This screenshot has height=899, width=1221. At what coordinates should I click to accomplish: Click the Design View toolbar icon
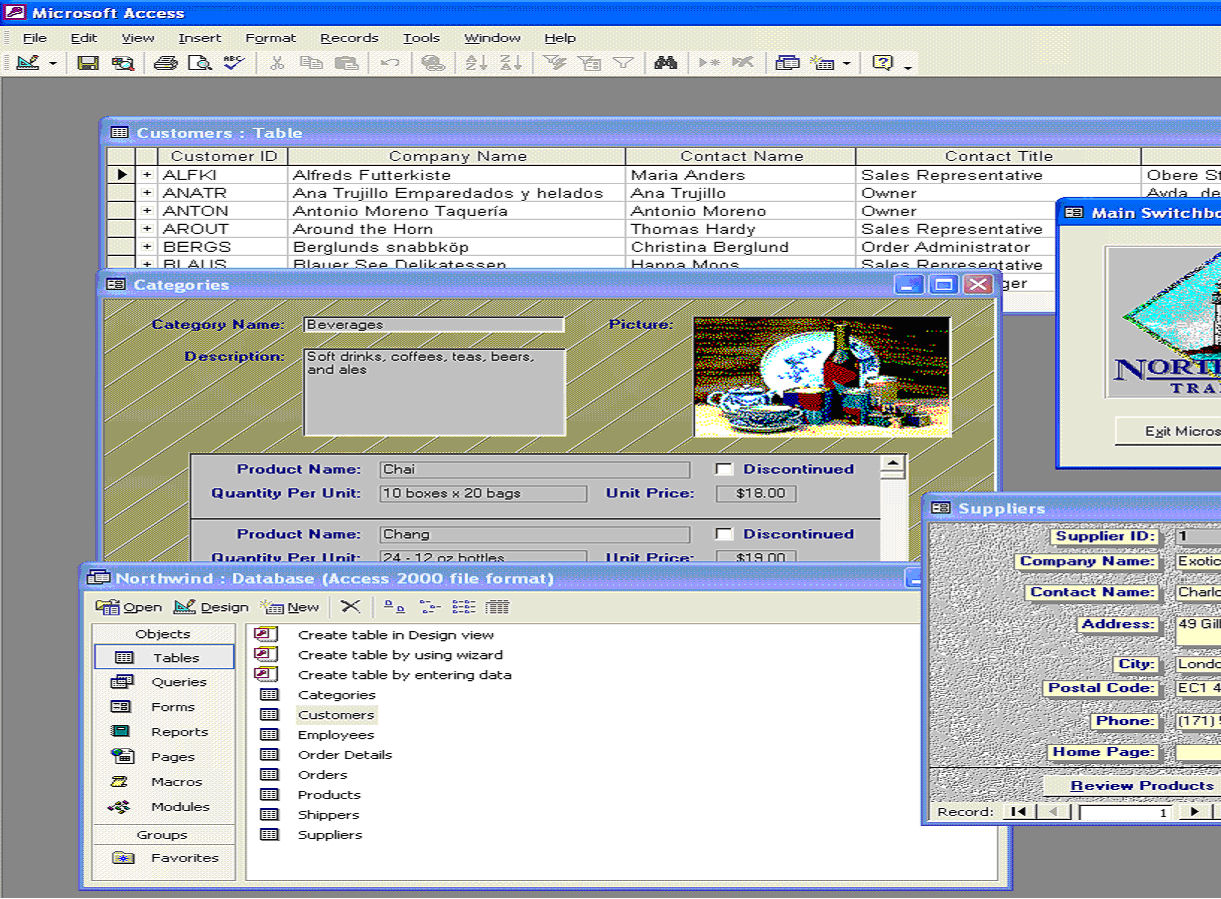tap(28, 63)
